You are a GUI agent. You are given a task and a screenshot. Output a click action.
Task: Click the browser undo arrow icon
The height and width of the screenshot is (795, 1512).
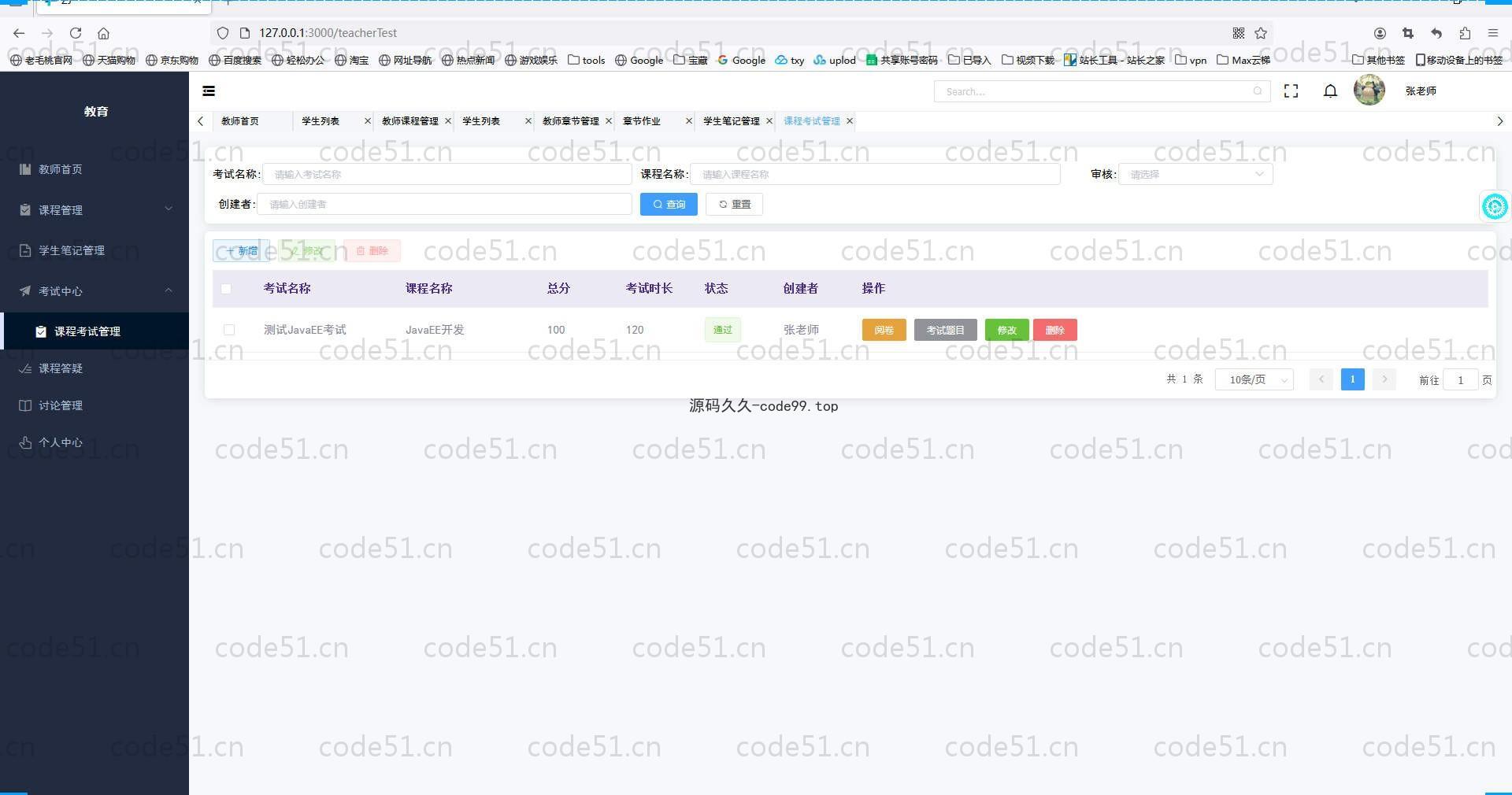1436,33
